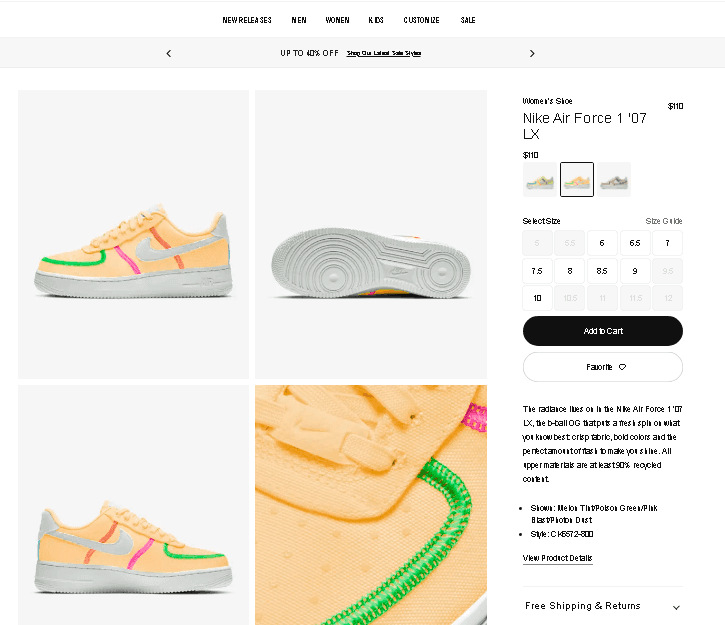Pick size 7 from size grid
The height and width of the screenshot is (625, 725).
[667, 243]
